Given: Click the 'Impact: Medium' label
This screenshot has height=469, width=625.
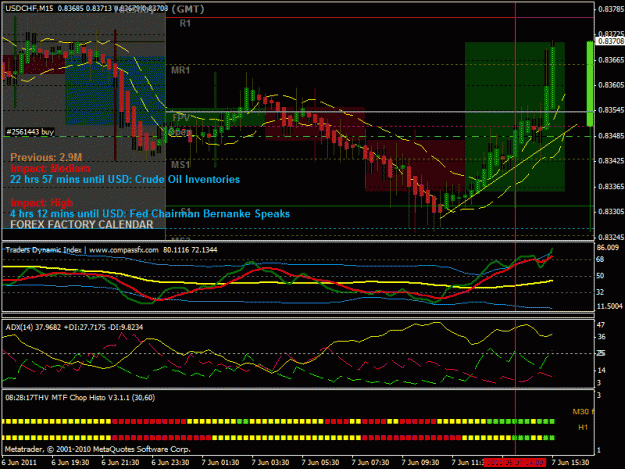Looking at the screenshot, I should point(50,168).
